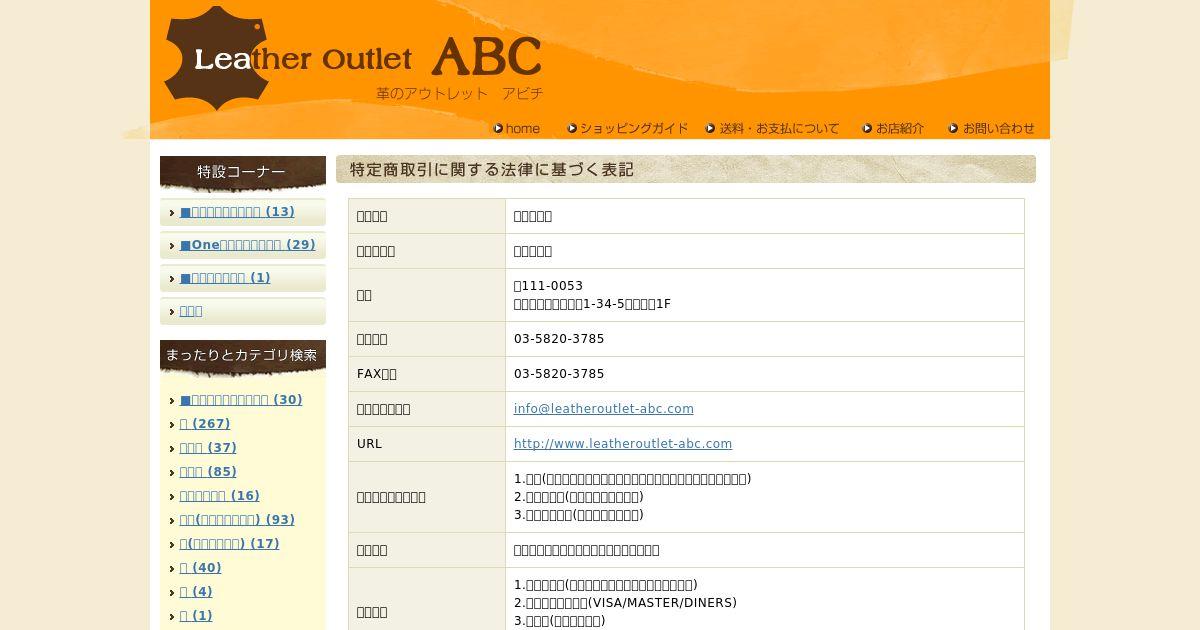This screenshot has height=630, width=1200.
Task: Click the 革のアウトレット アビチ tagline
Action: [x=460, y=93]
